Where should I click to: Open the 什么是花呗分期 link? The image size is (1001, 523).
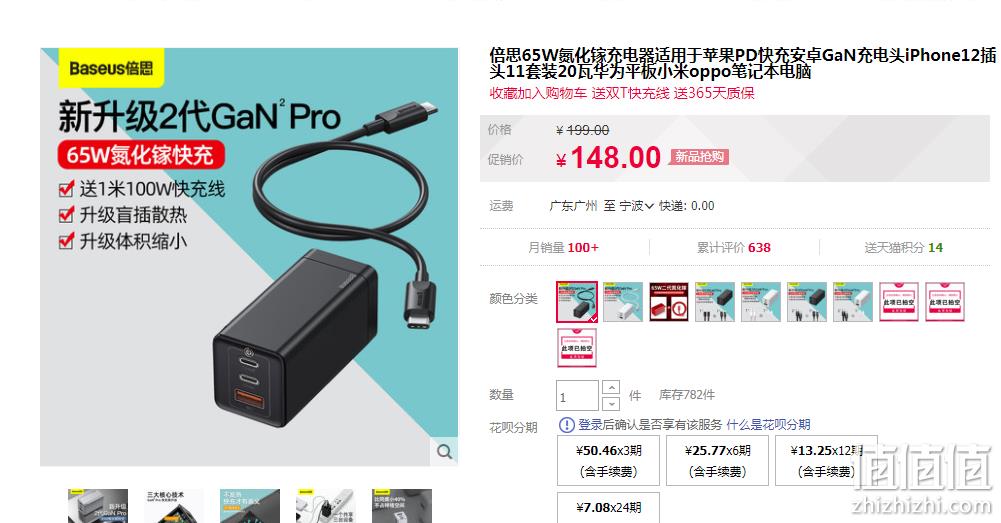(769, 425)
